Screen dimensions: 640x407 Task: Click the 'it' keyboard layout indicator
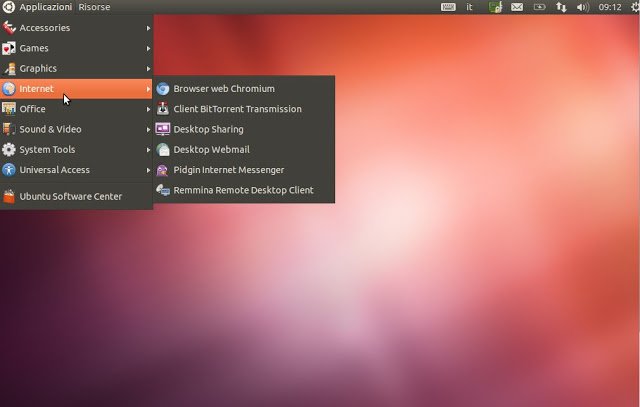click(x=469, y=7)
